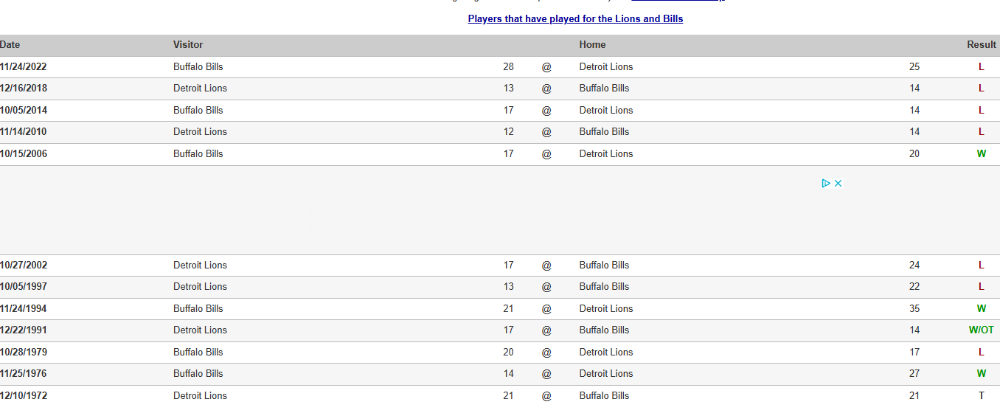Click the partially visible link at the top right
The width and height of the screenshot is (1000, 413).
tap(678, 1)
